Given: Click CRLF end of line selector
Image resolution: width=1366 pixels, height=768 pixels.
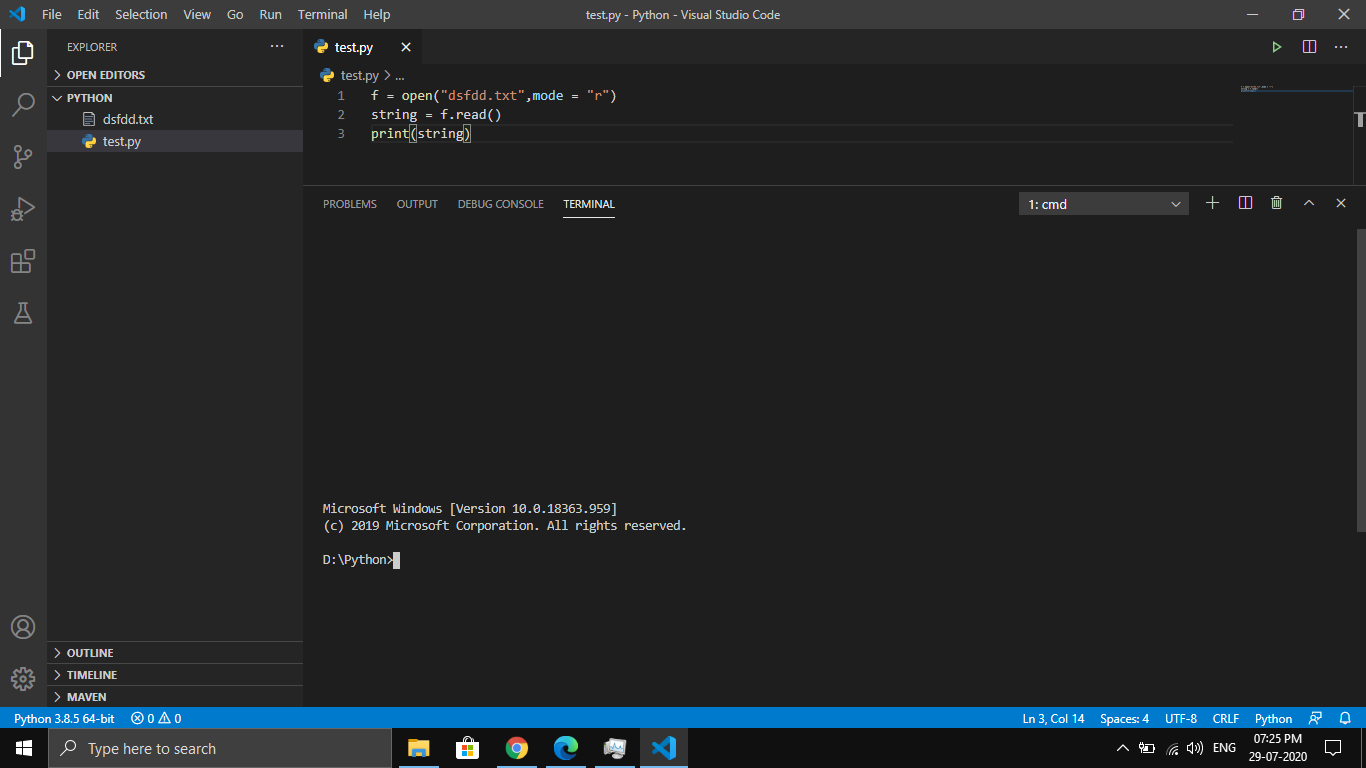Looking at the screenshot, I should tap(1225, 718).
